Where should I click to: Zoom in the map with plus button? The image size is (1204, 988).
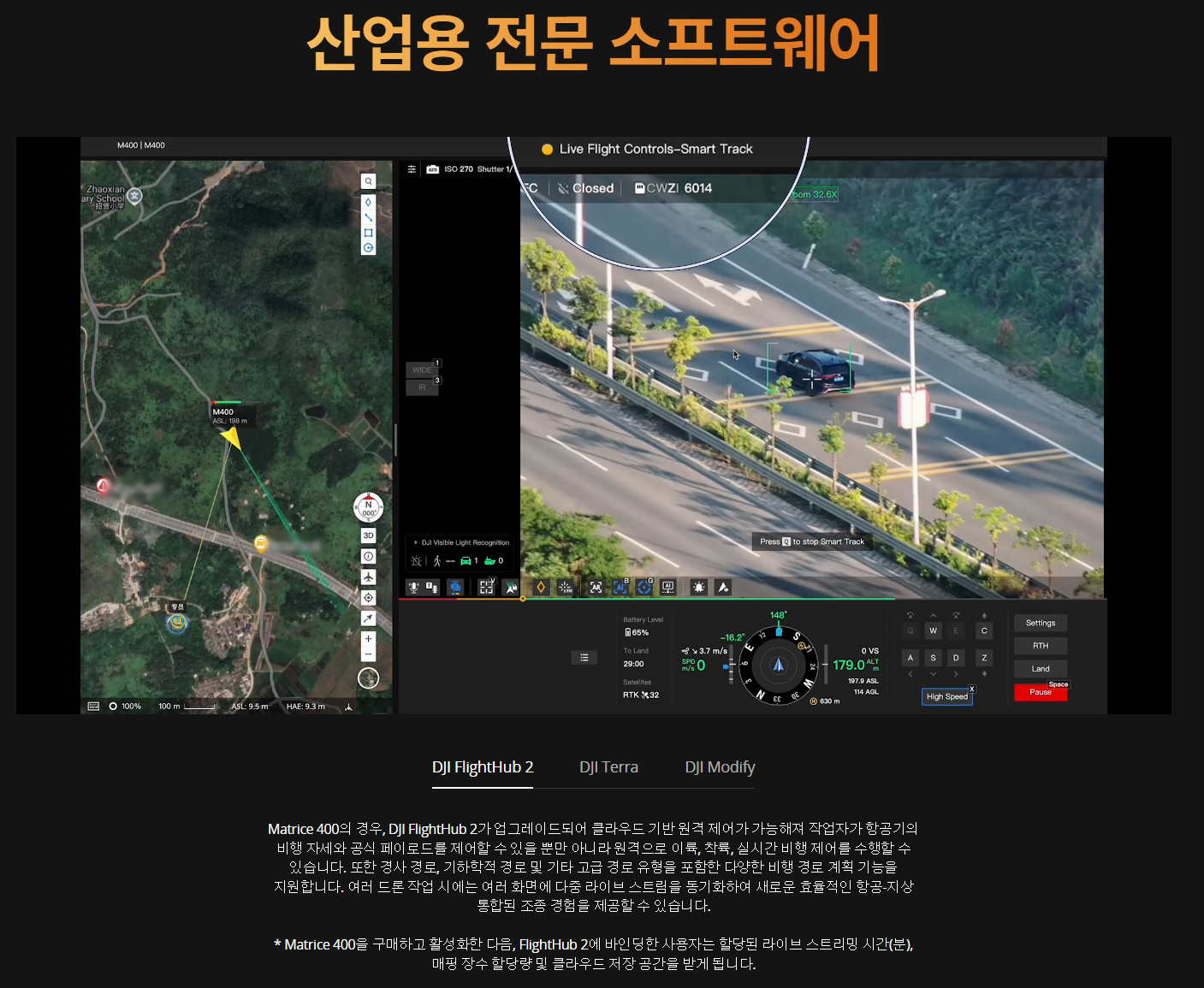[x=369, y=639]
